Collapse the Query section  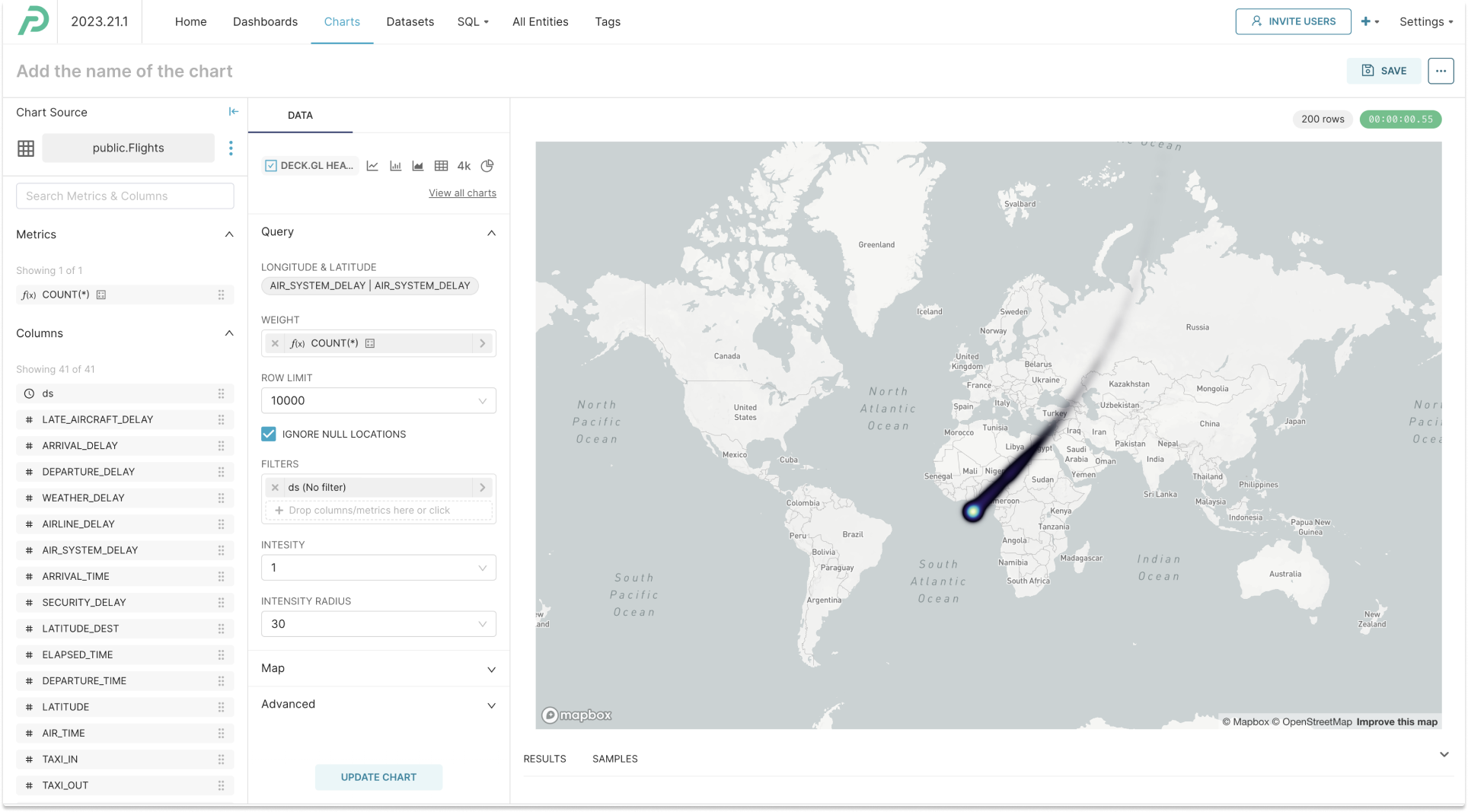491,233
